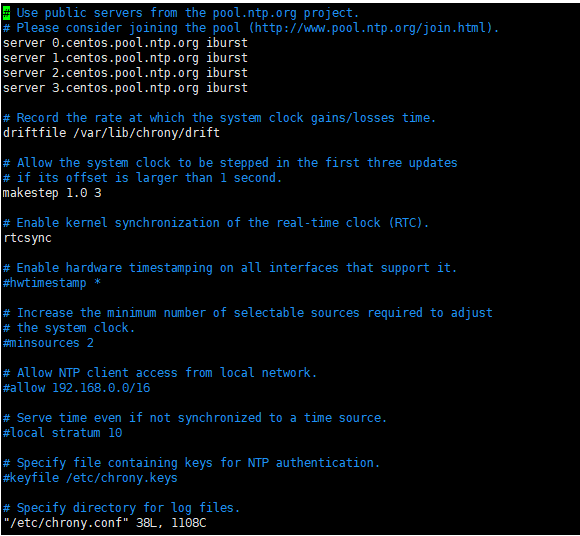Click the driftfile /var/lib/chrony/drift path
Image resolution: width=580 pixels, height=536 pixels.
point(146,133)
